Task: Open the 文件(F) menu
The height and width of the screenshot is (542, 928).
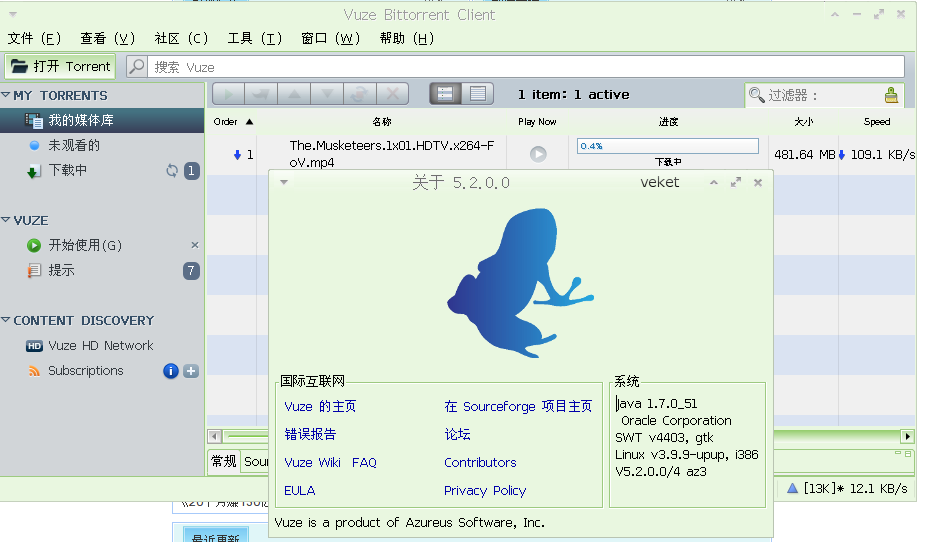Action: pos(34,38)
